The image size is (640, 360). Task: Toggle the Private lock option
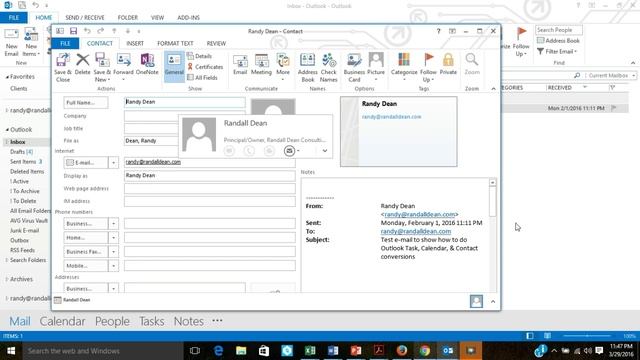[x=448, y=64]
